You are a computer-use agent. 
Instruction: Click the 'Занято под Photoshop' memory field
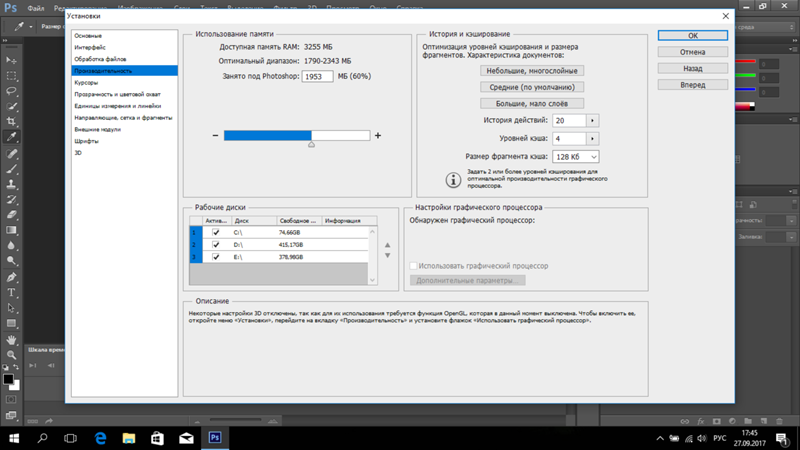coord(317,77)
